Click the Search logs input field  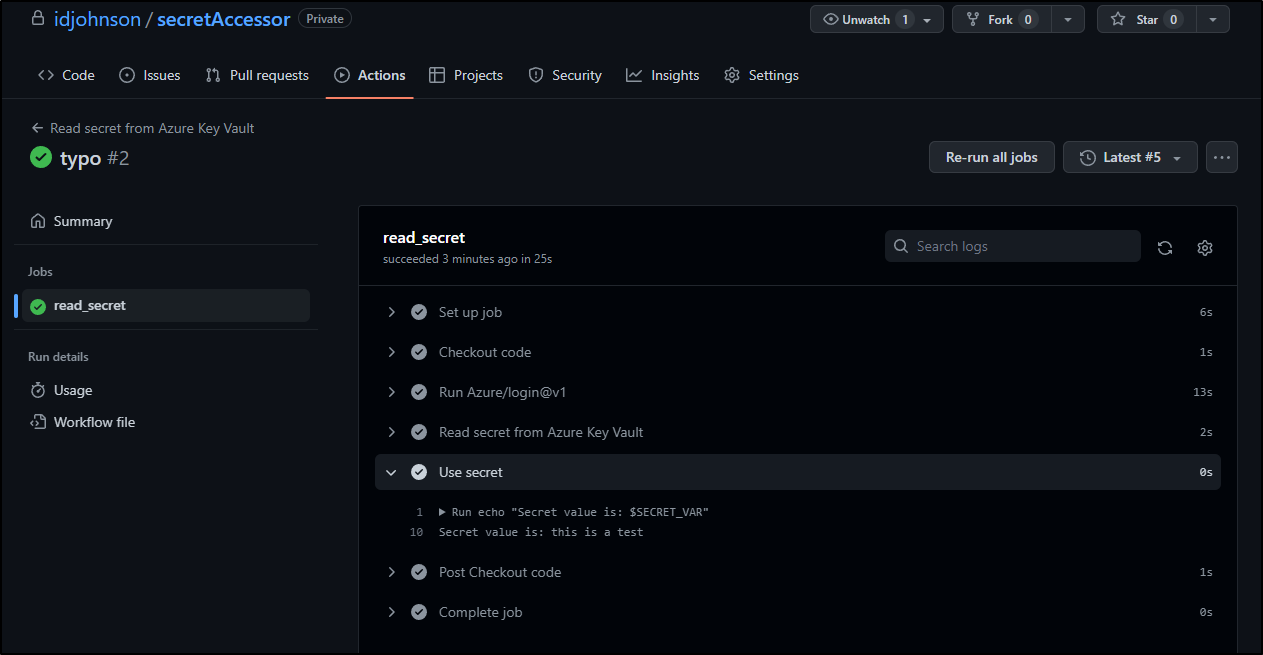coord(1013,246)
